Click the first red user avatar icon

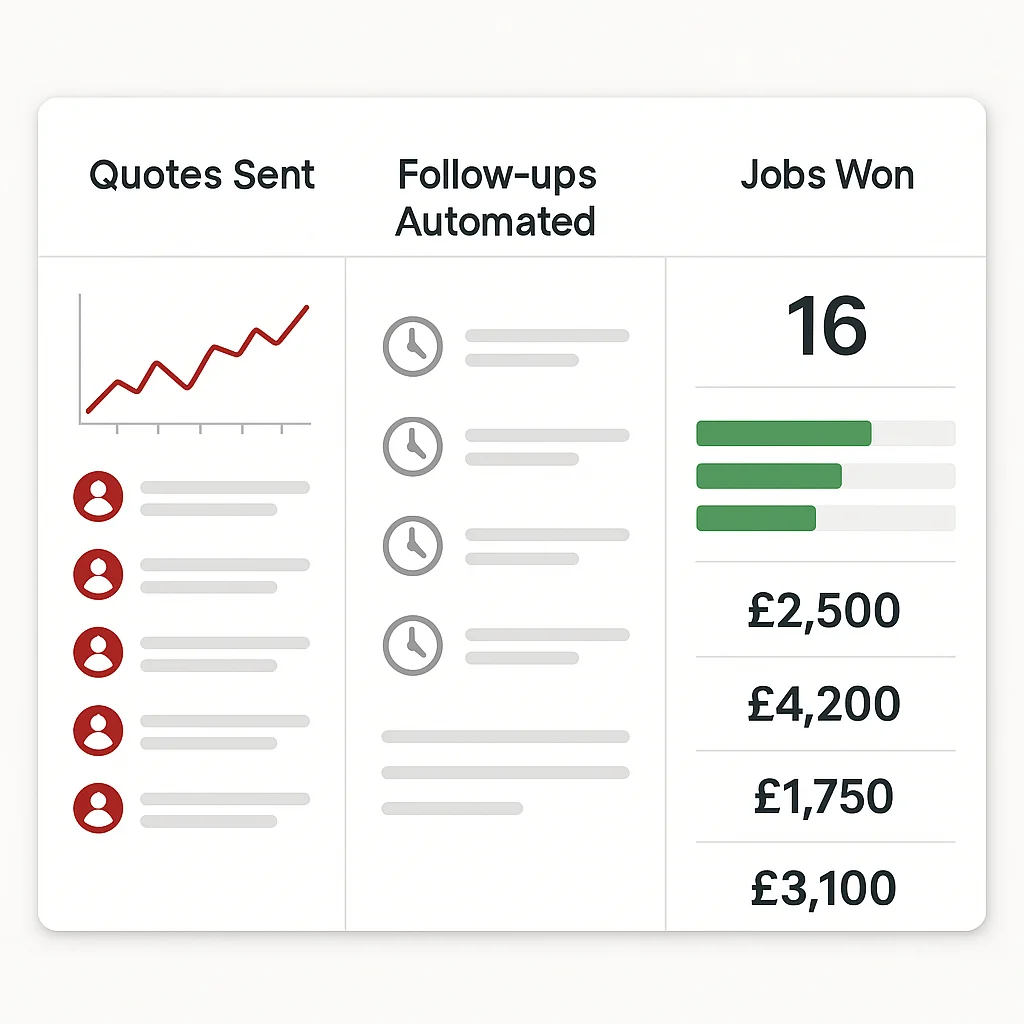[98, 496]
